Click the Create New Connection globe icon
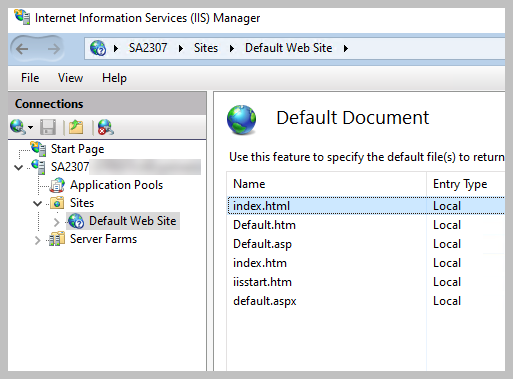 [18, 127]
